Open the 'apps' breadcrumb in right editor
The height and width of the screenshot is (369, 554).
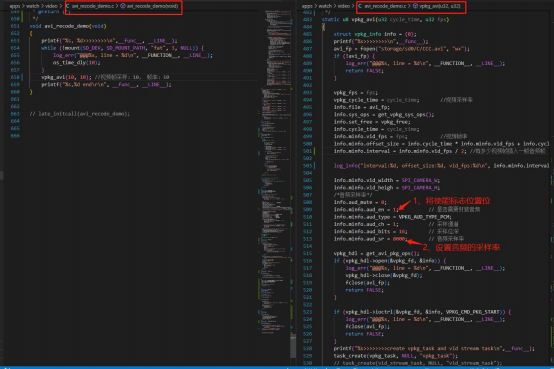coord(307,6)
